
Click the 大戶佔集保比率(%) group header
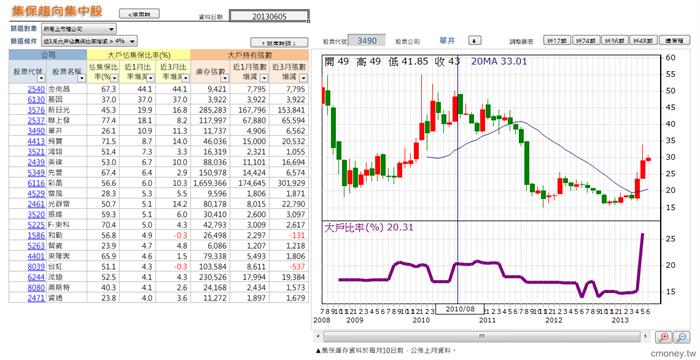click(139, 55)
